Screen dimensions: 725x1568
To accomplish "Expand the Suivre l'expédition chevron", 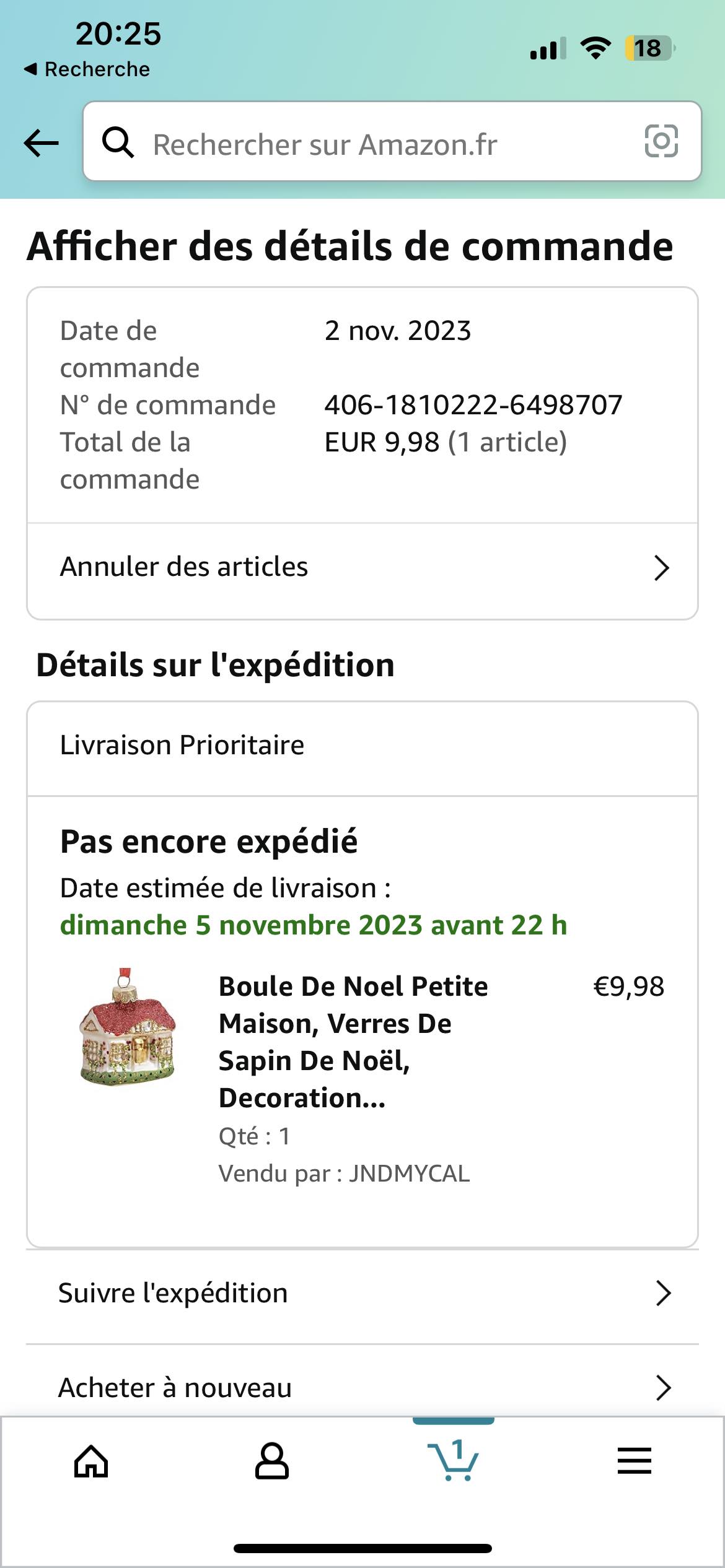I will pyautogui.click(x=663, y=1293).
